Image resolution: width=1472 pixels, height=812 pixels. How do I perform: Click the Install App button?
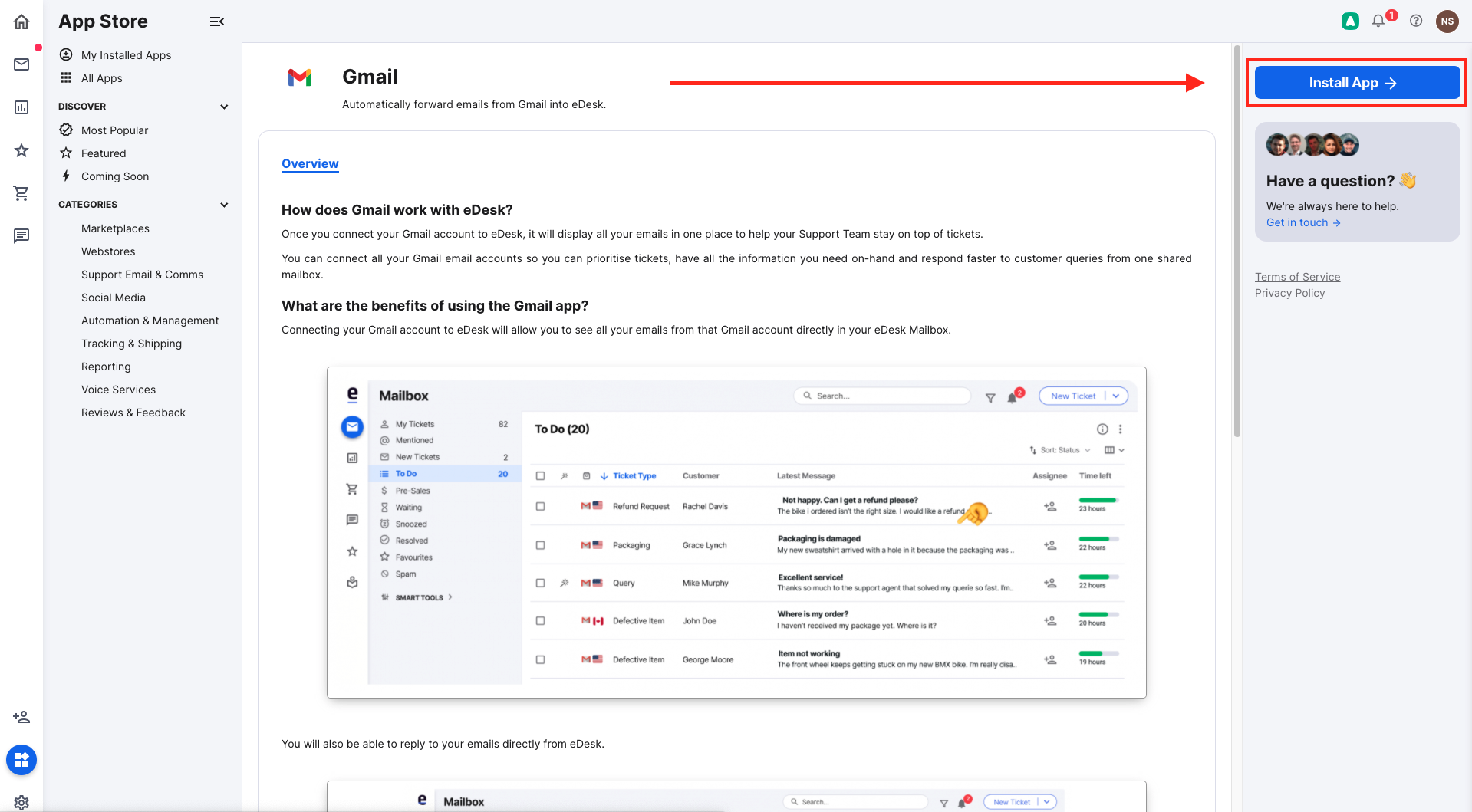1357,83
